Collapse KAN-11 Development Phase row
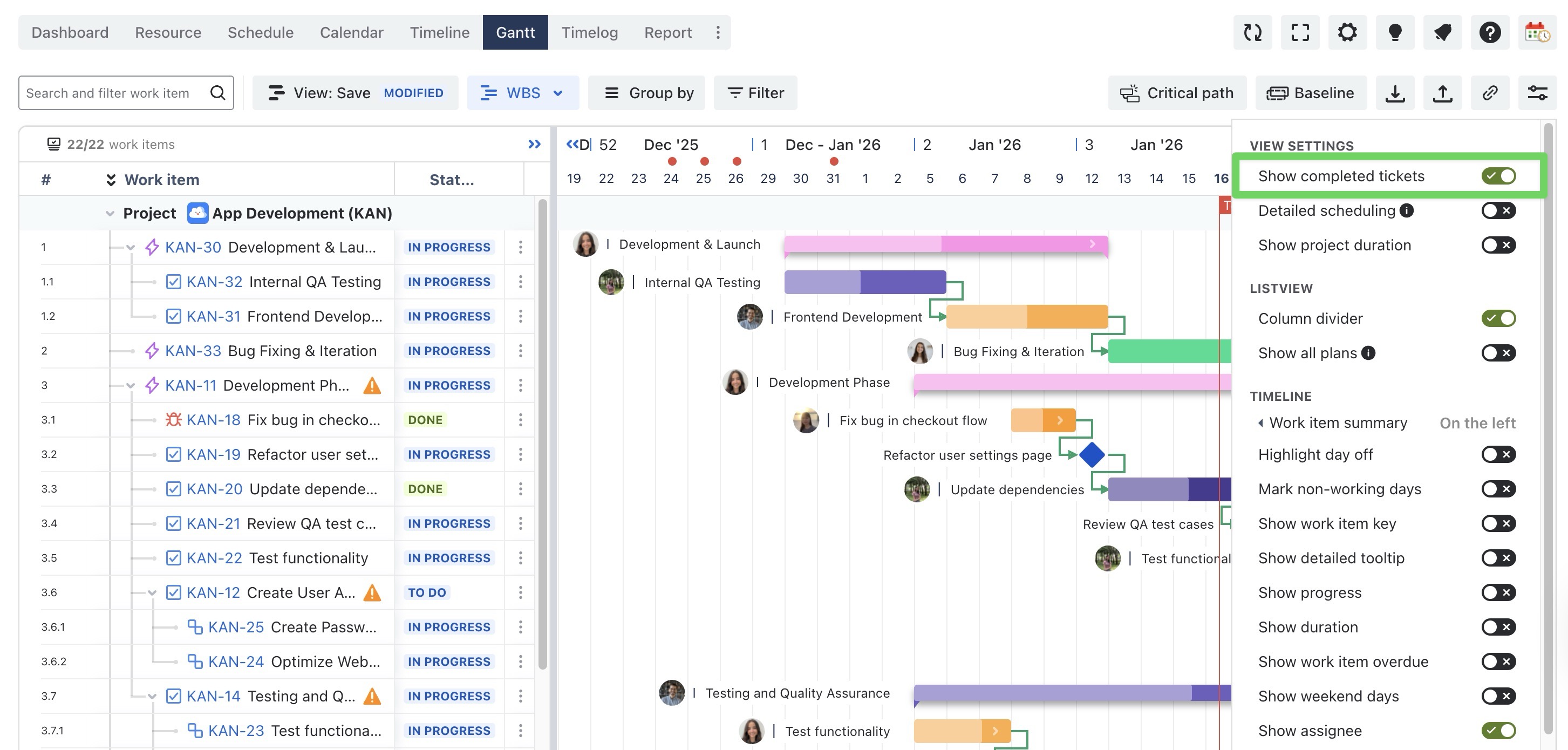 130,385
